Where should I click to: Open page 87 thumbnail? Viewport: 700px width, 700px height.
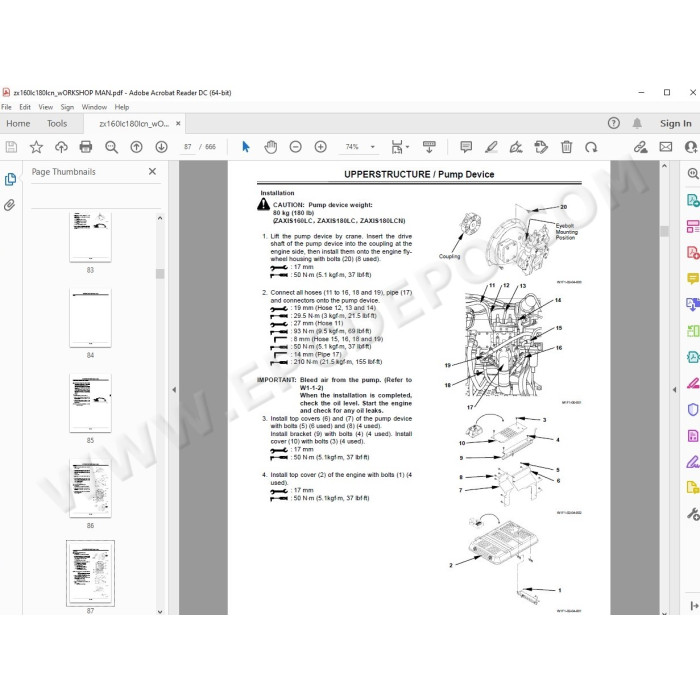[90, 573]
